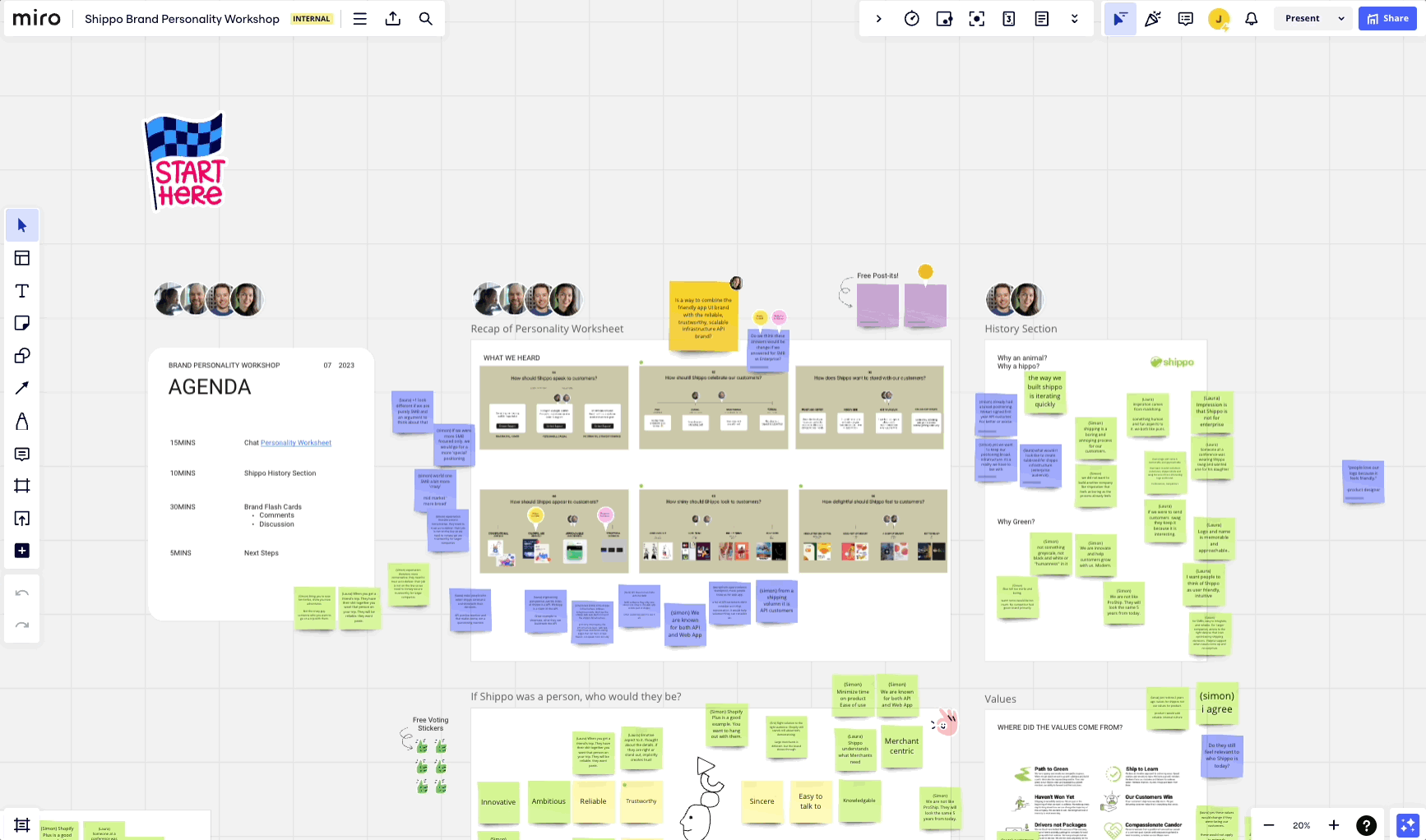The width and height of the screenshot is (1426, 840).
Task: Click the INTERNAL badge
Action: click(312, 19)
